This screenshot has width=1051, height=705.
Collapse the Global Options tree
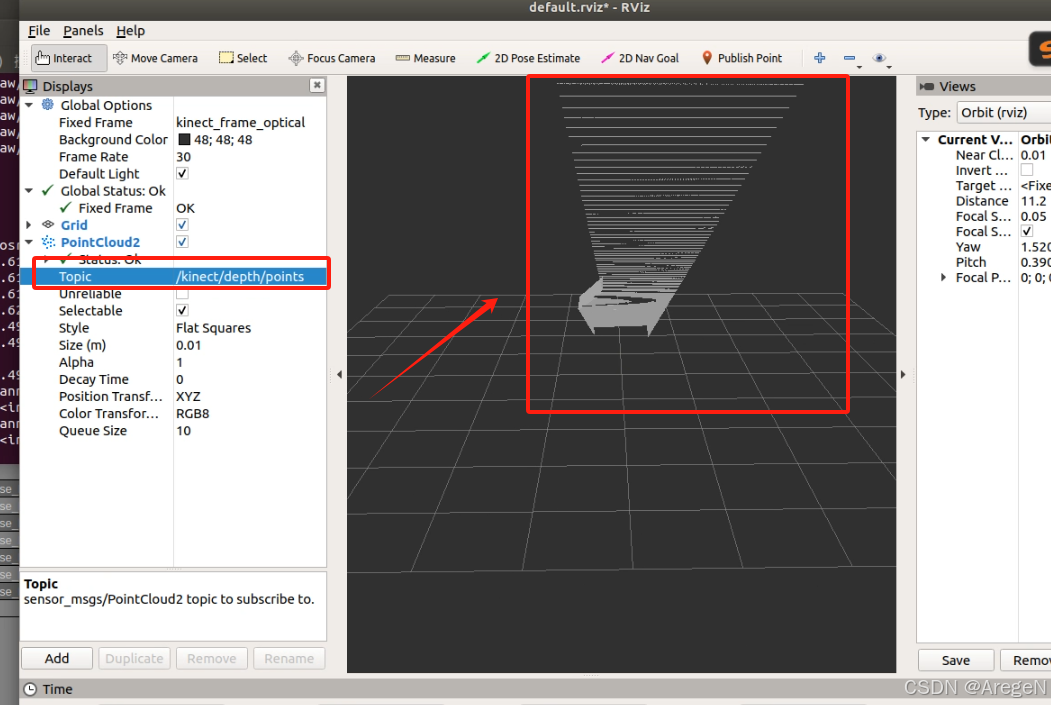click(29, 105)
